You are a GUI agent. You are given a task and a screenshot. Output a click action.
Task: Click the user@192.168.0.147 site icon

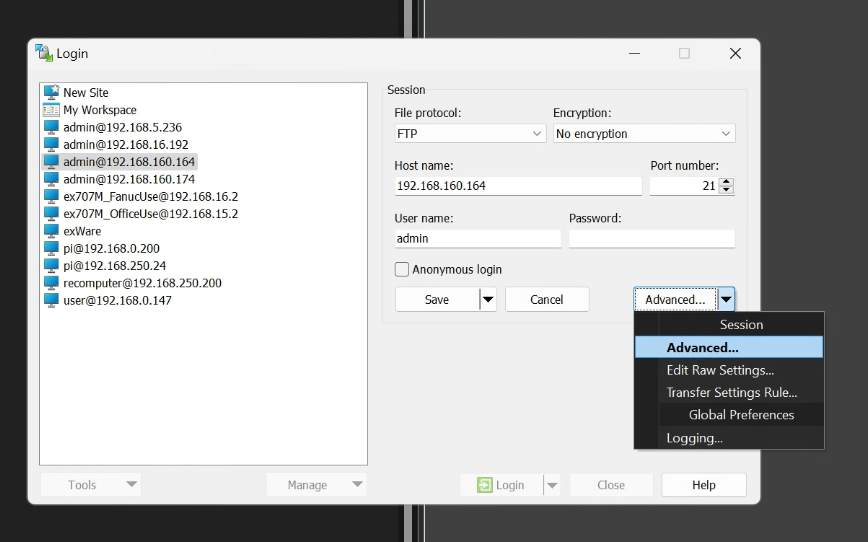point(51,300)
